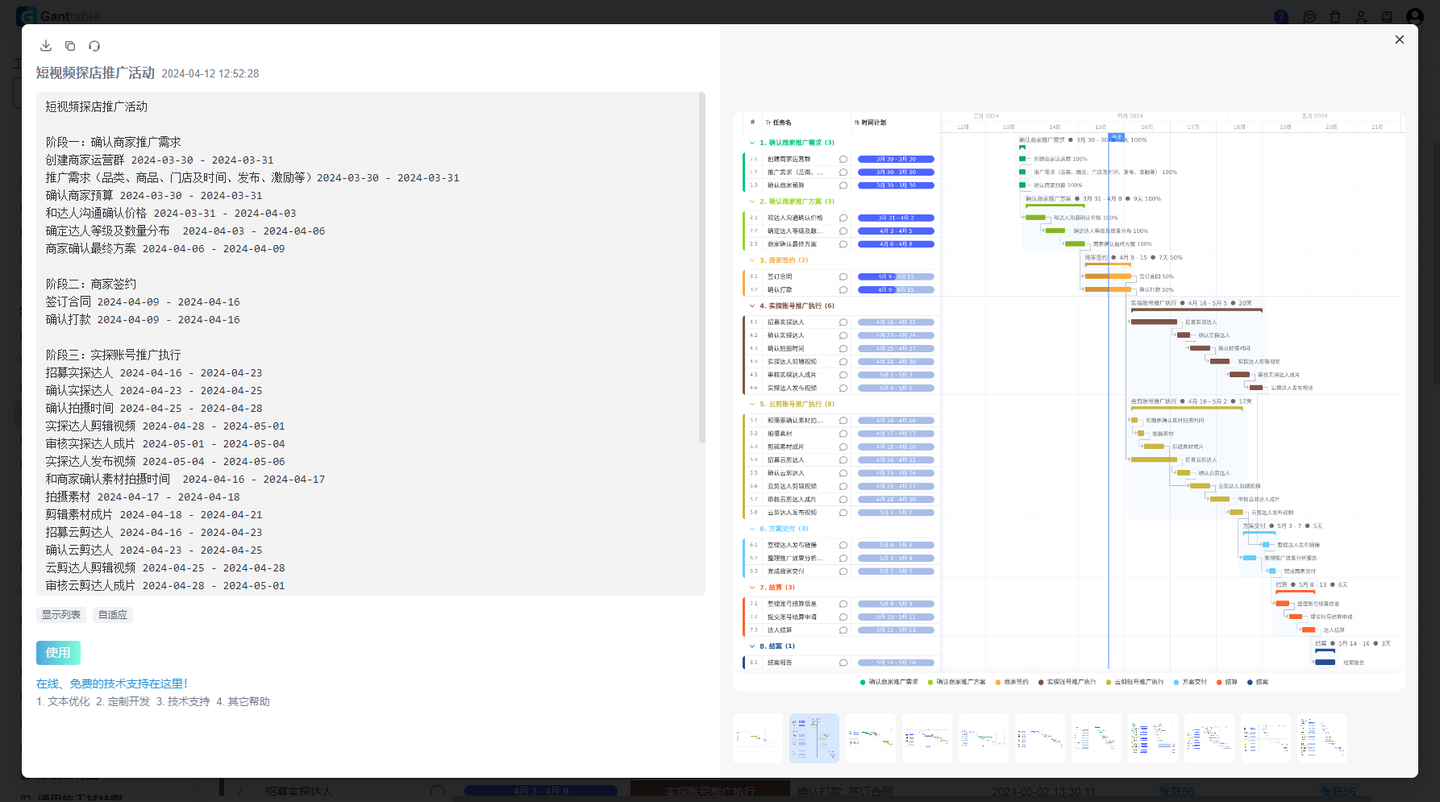Viewport: 1440px width, 802px height.
Task: Click the 显示列表 button
Action: 61,615
